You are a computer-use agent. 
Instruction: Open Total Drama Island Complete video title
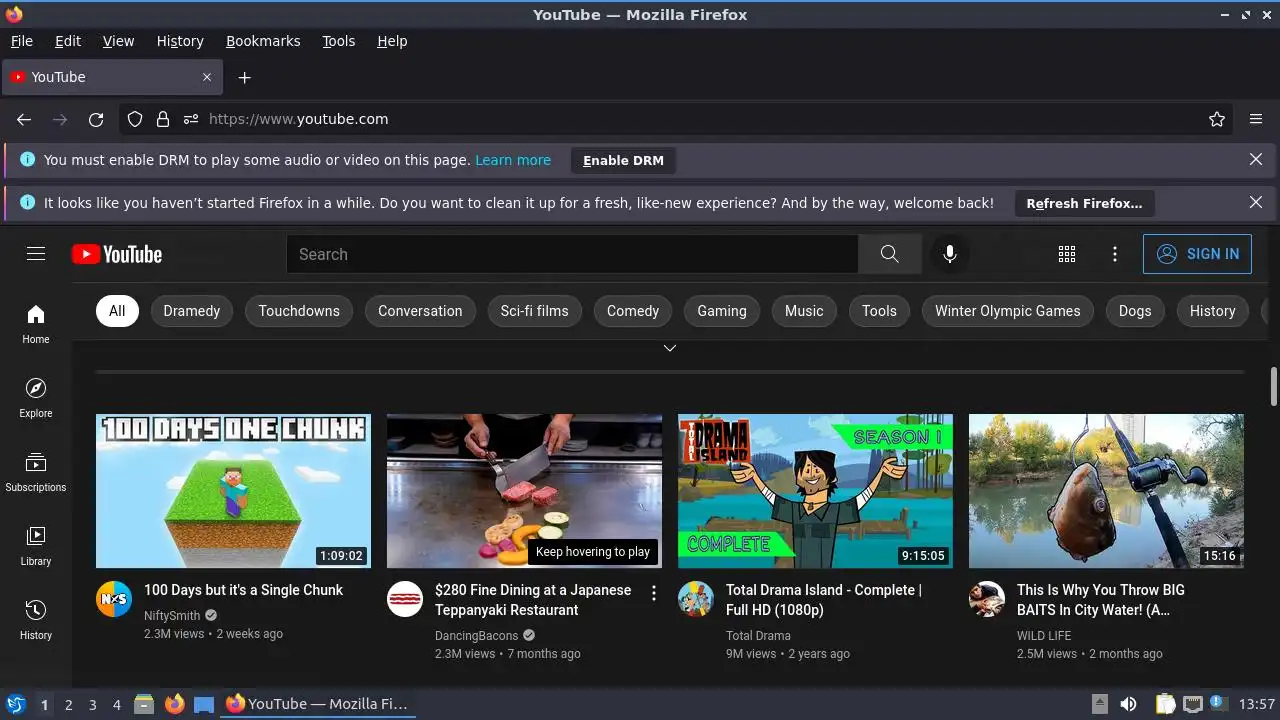pos(824,600)
